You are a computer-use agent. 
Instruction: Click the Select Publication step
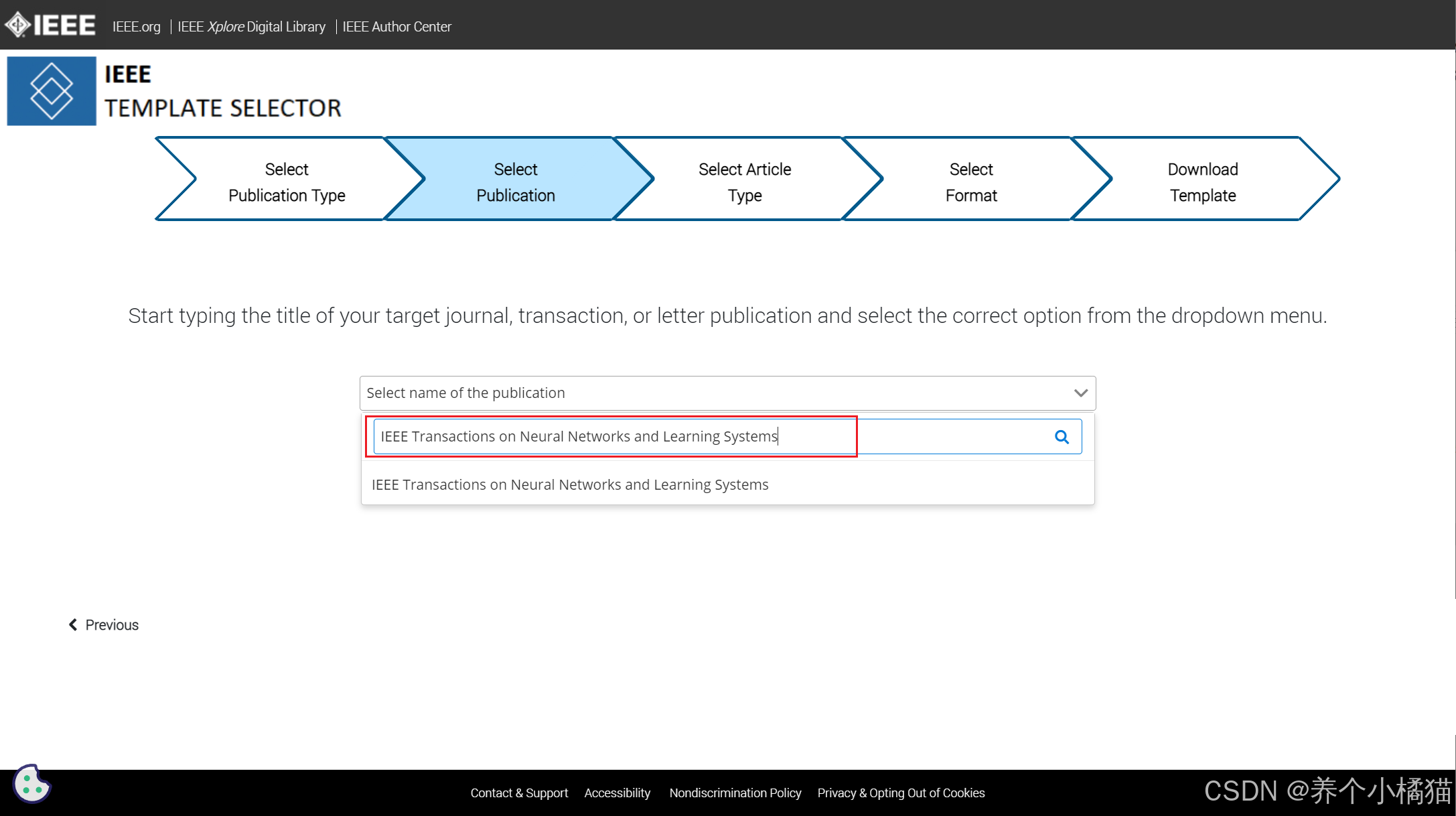(x=516, y=182)
